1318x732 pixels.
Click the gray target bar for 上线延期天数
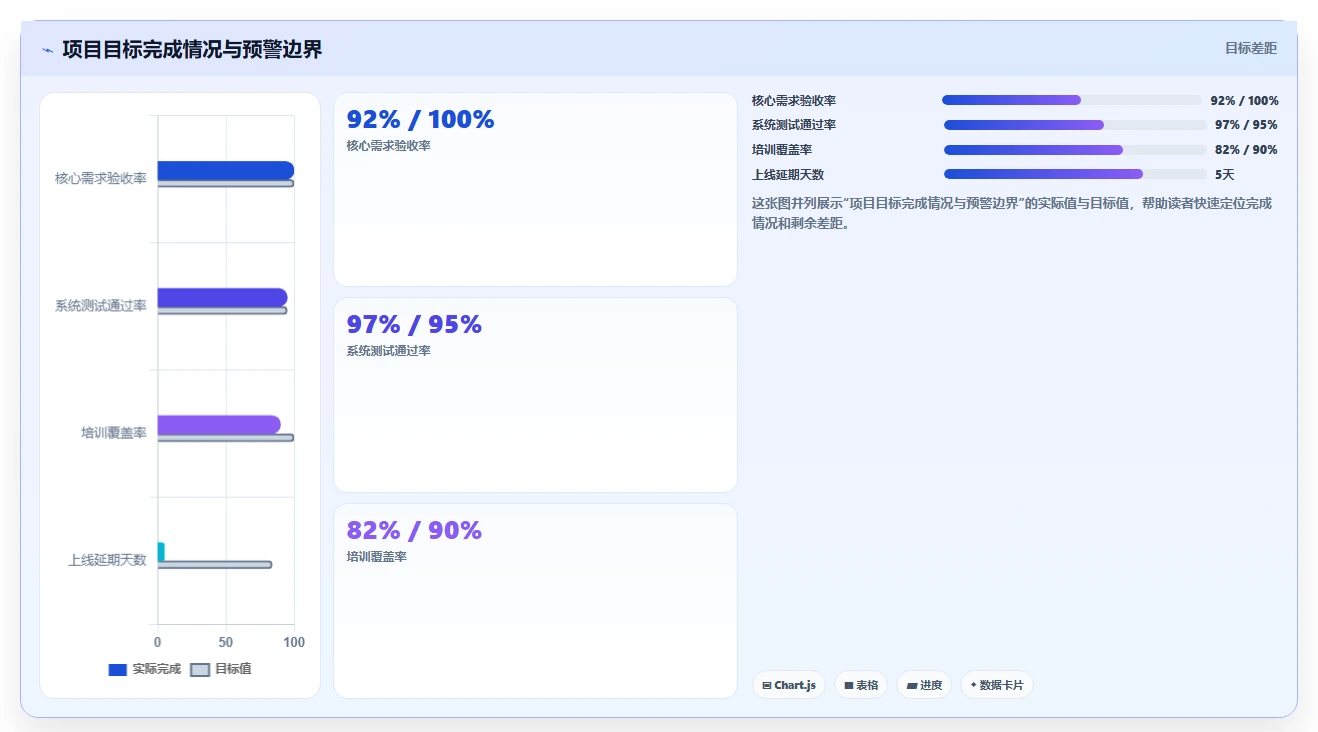coord(214,565)
